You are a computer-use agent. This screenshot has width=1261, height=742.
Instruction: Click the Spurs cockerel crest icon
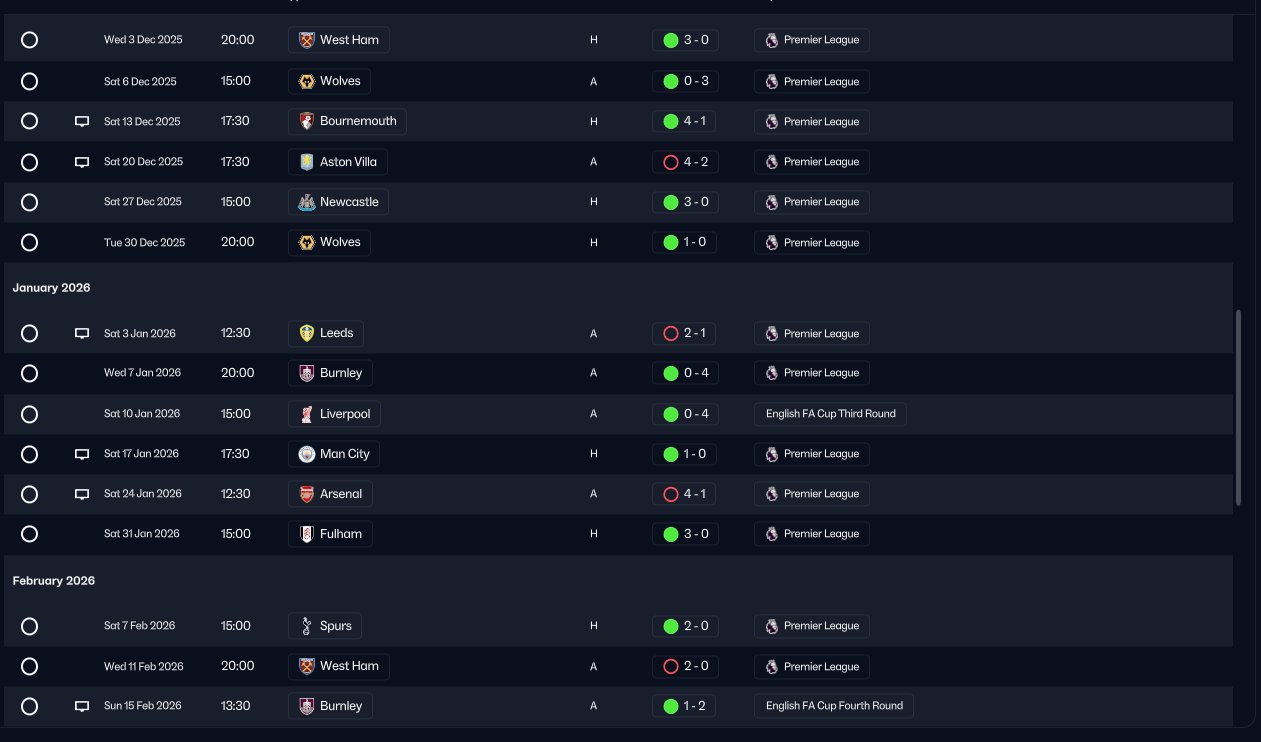[x=307, y=626]
